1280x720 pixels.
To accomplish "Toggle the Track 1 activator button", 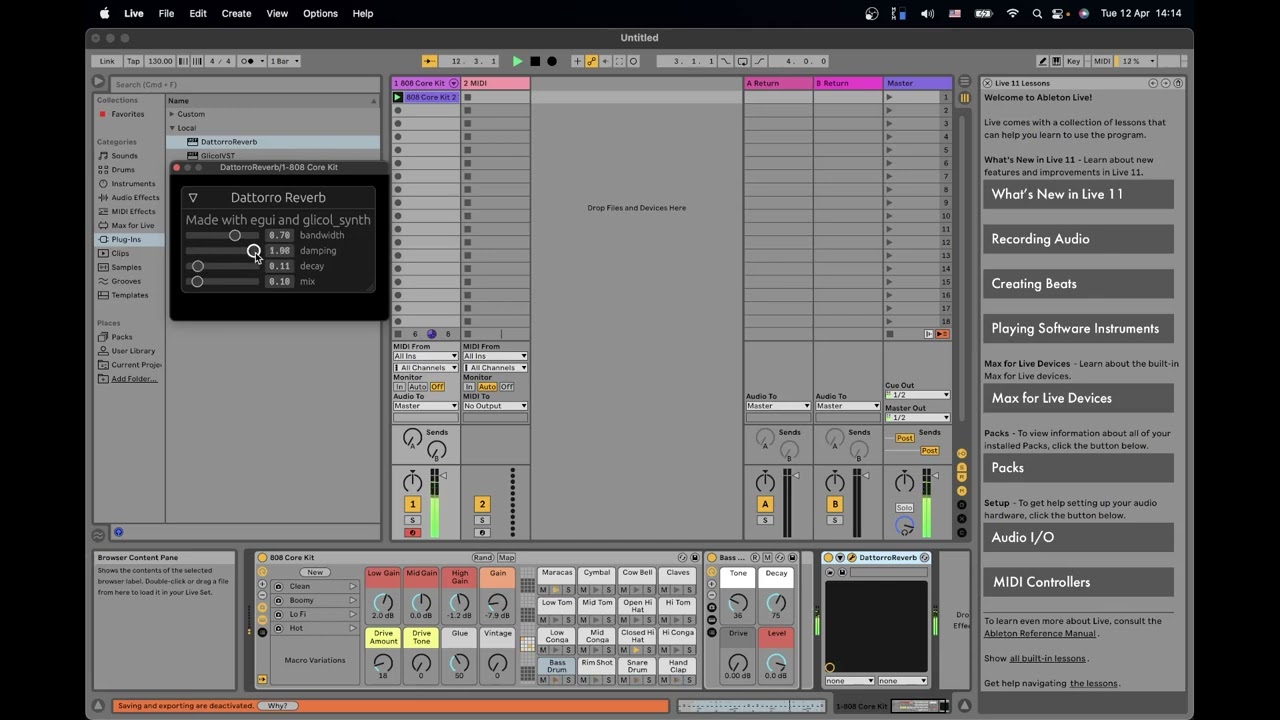I will [412, 504].
